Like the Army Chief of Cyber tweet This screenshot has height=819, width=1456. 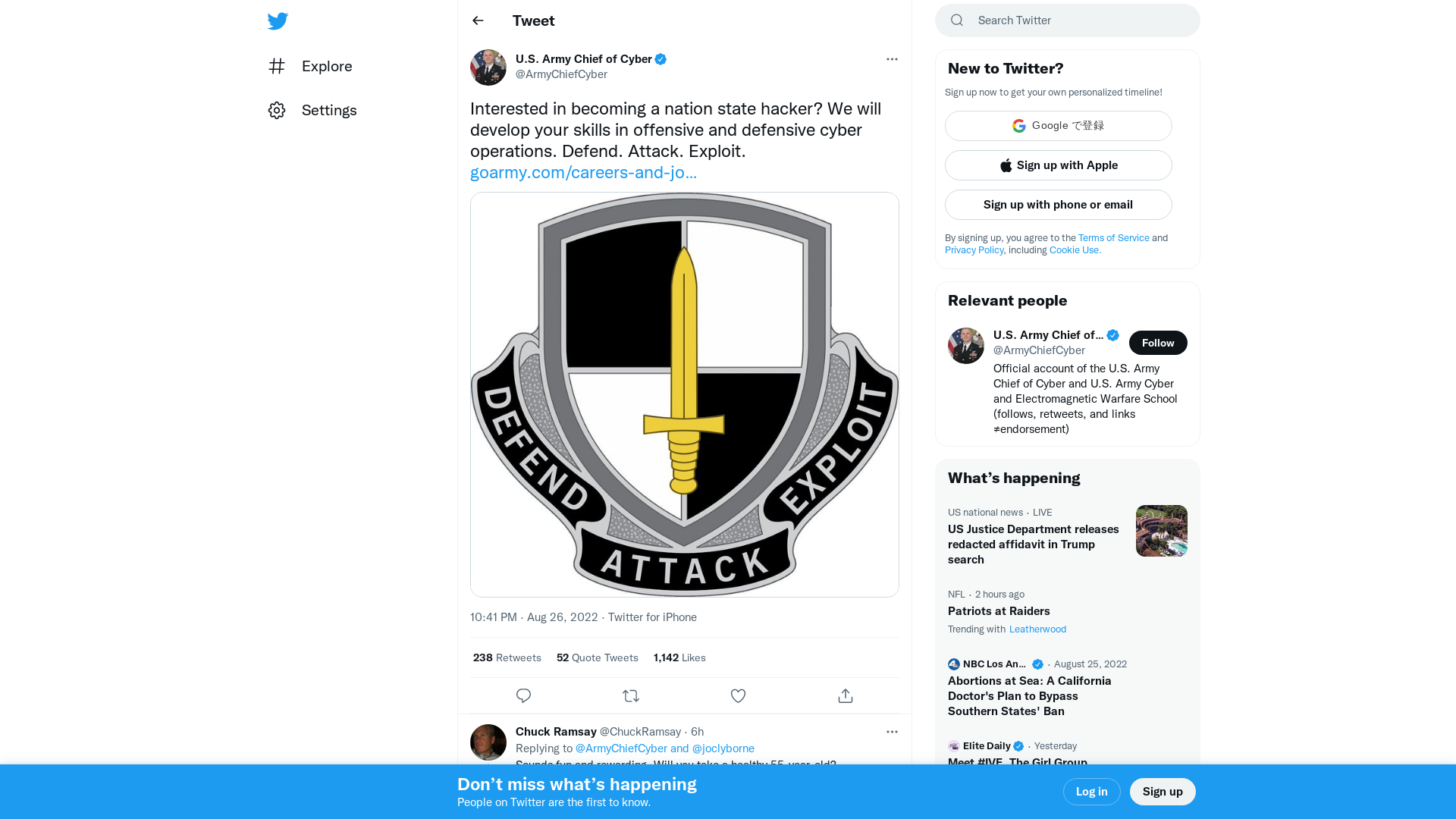[x=738, y=695]
